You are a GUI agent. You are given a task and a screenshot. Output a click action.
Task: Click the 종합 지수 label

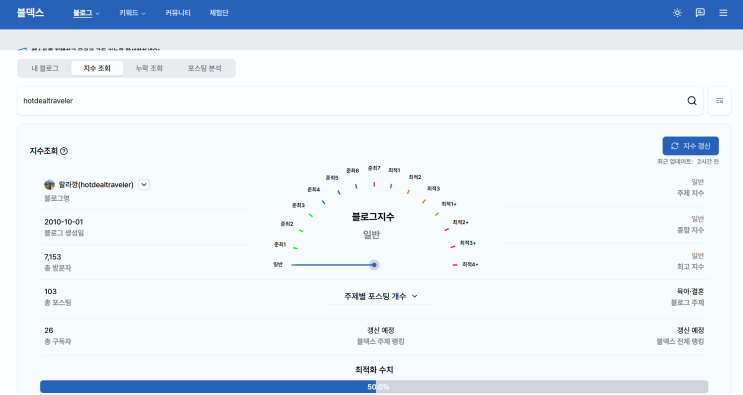[690, 230]
